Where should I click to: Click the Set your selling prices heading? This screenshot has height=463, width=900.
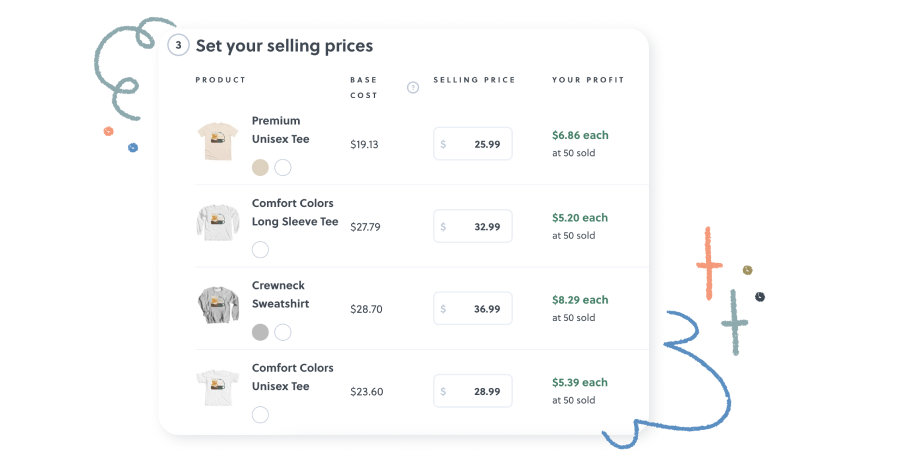(284, 46)
